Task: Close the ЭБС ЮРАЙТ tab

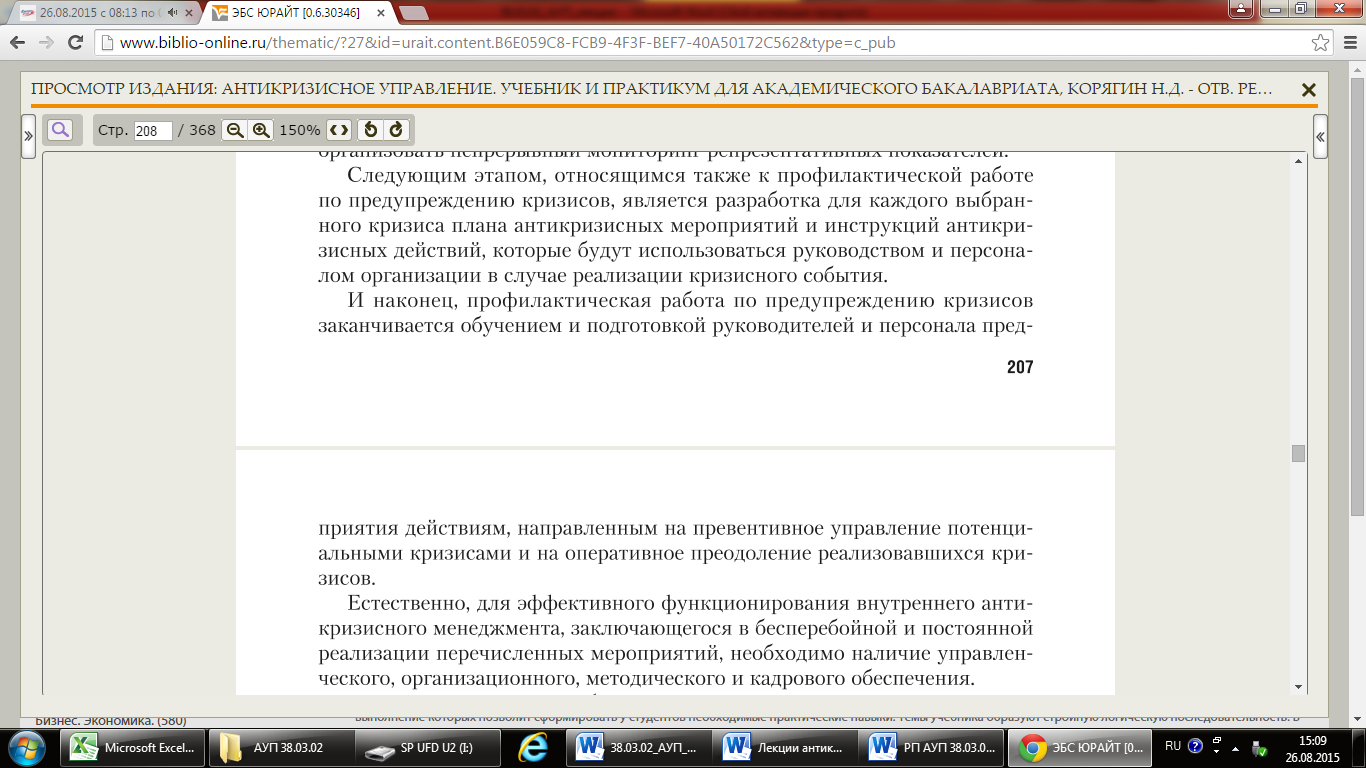Action: (x=381, y=13)
